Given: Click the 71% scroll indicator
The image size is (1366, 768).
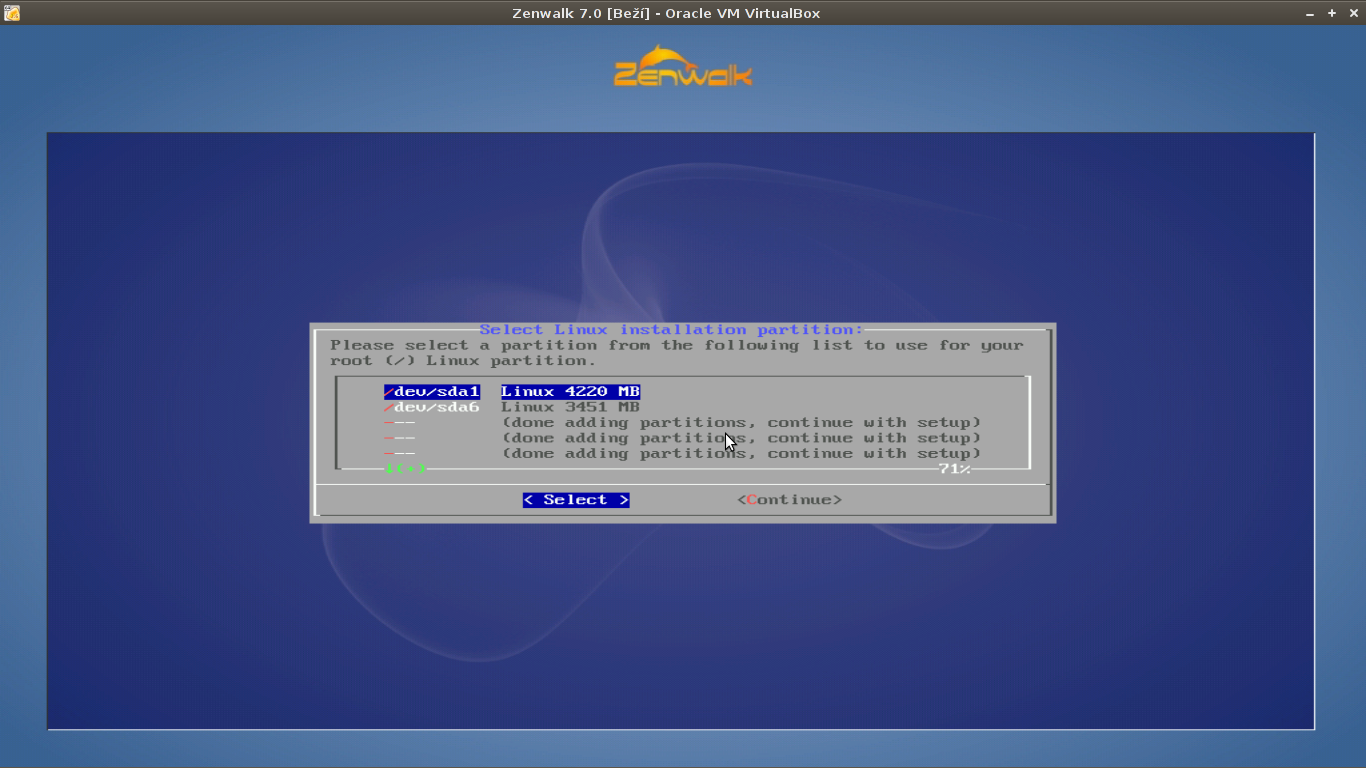Looking at the screenshot, I should coord(954,468).
